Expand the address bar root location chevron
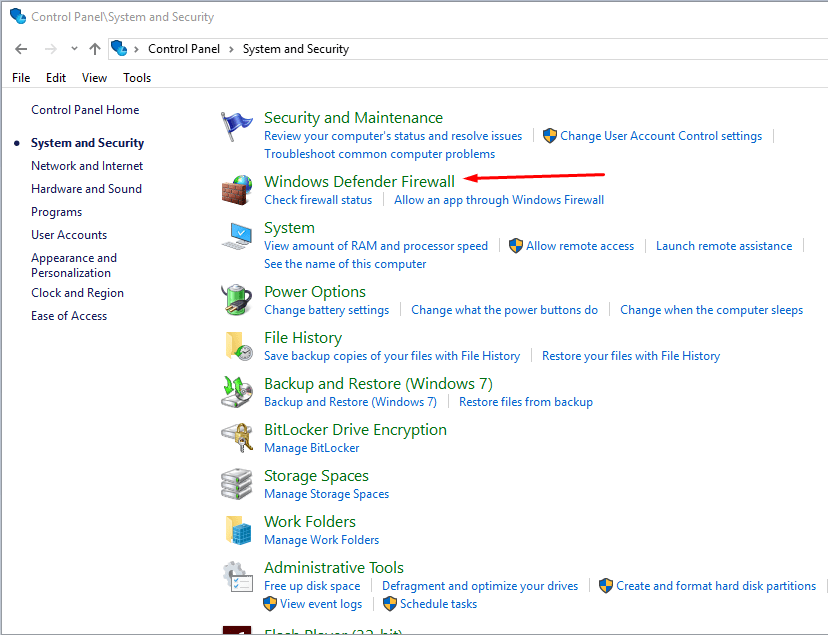This screenshot has height=636, width=828. coord(137,49)
